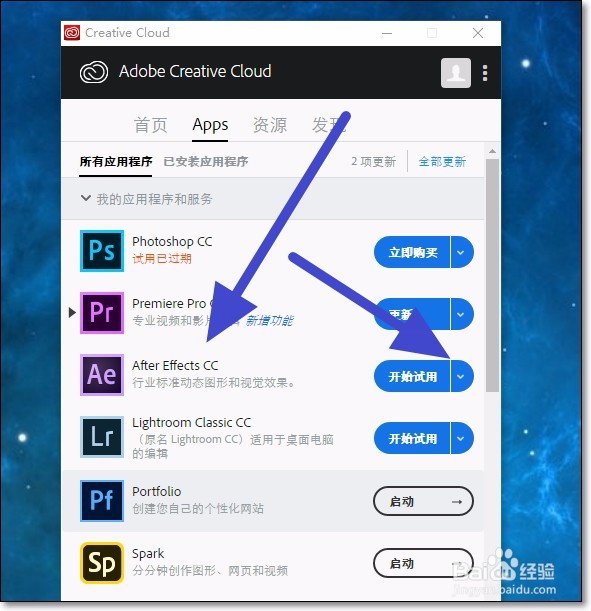This screenshot has height=611, width=591.
Task: Expand the Premiere Pro row triangle
Action: pos(72,313)
